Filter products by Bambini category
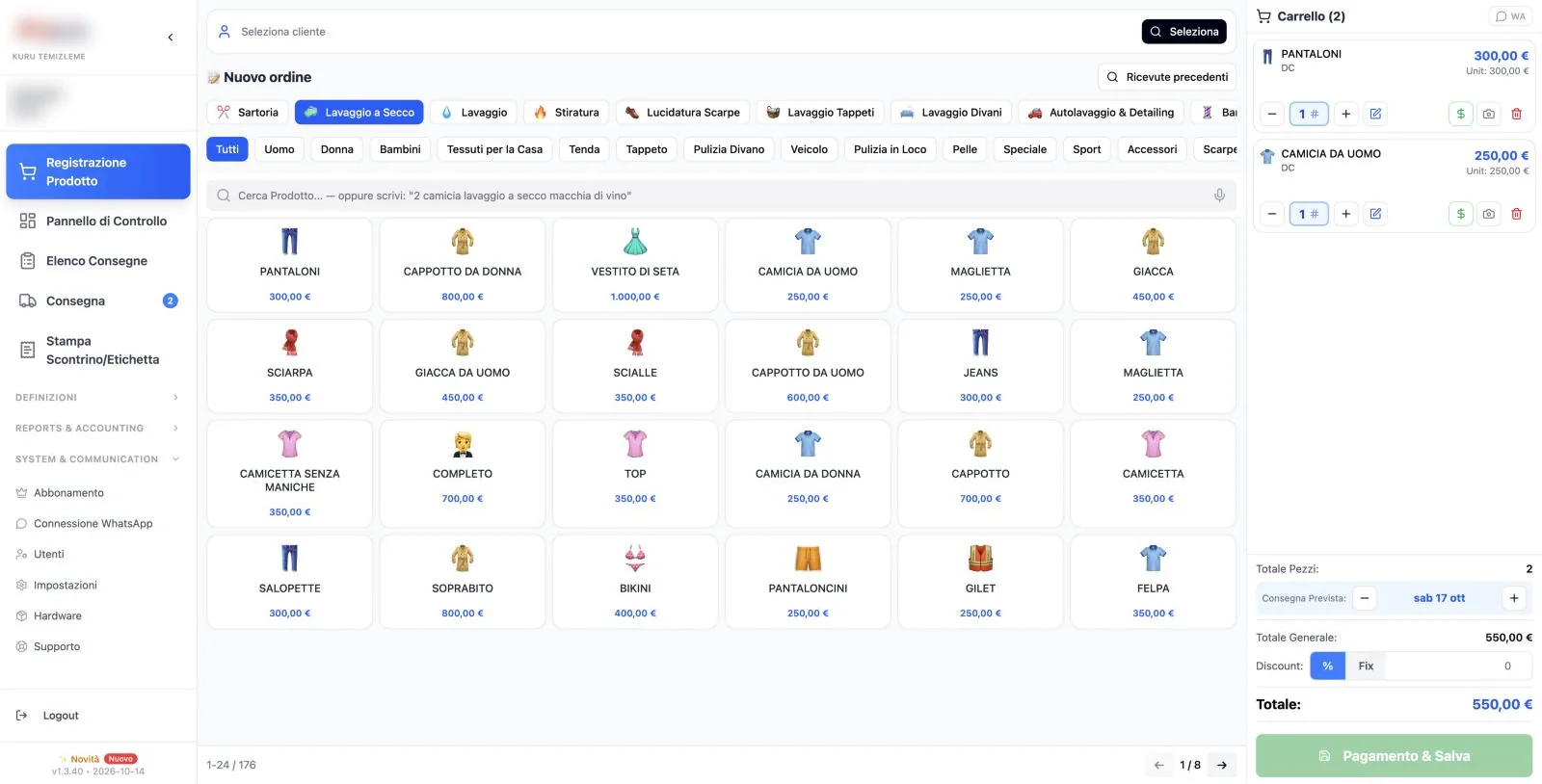 [x=400, y=149]
